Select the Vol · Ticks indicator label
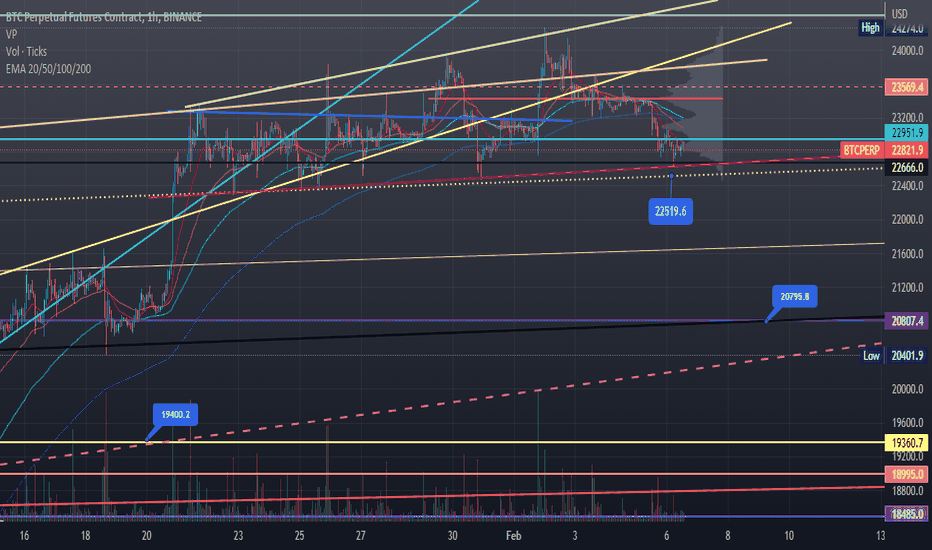Screen dimensions: 932x550 click(26, 52)
